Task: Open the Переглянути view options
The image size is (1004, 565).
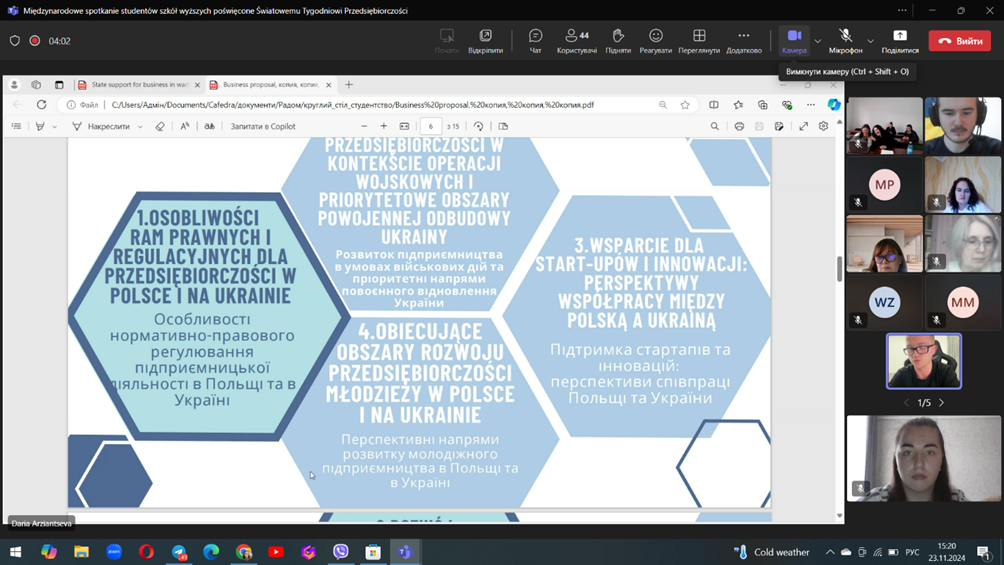Action: (699, 41)
